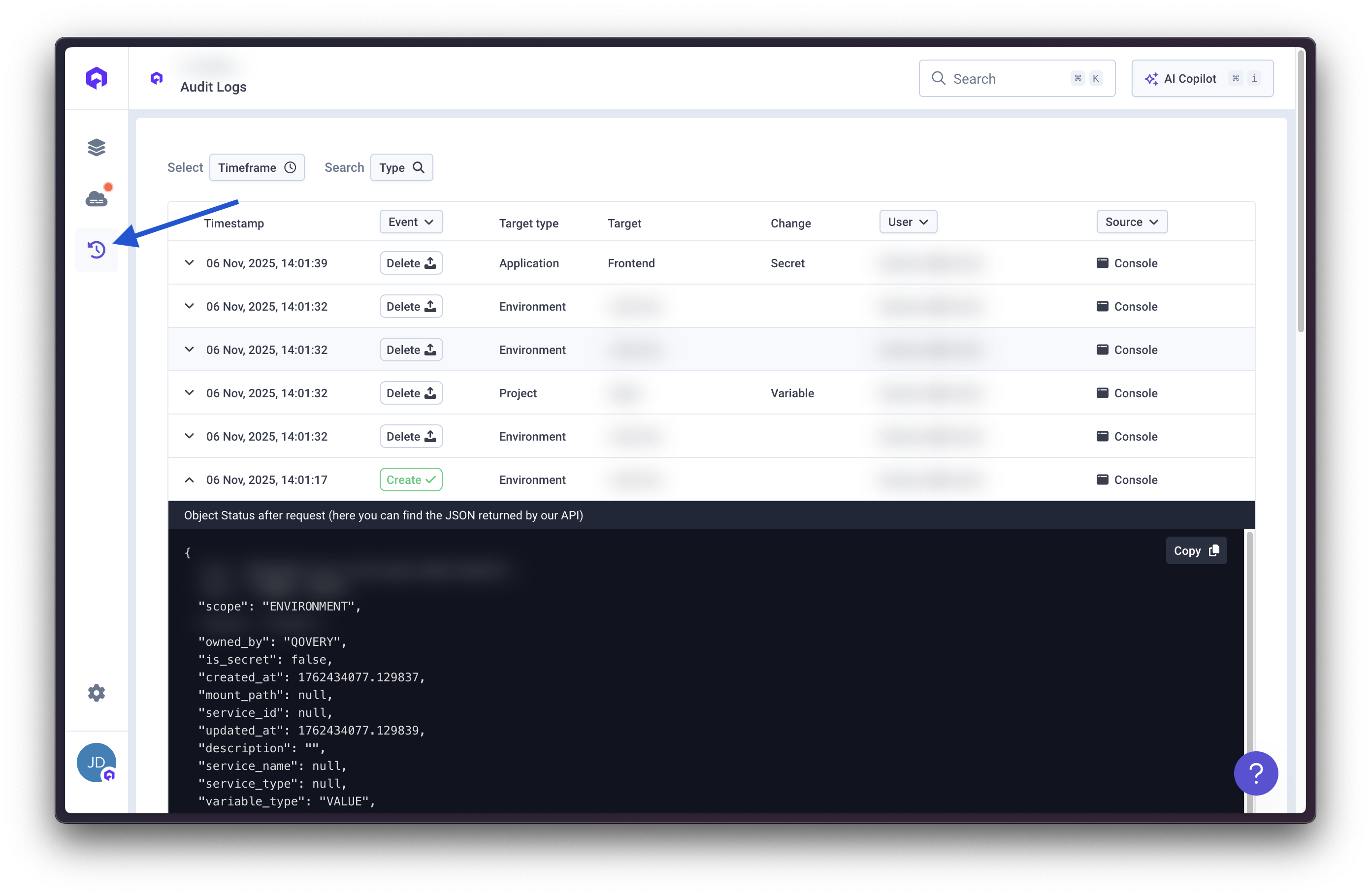Viewport: 1371px width, 896px height.
Task: Select the Audit Logs history icon
Action: (96, 250)
